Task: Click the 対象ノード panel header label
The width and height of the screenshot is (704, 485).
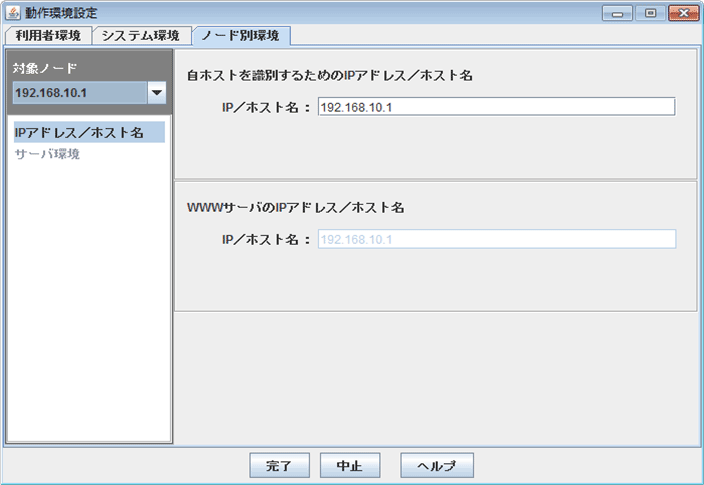Action: [45, 69]
